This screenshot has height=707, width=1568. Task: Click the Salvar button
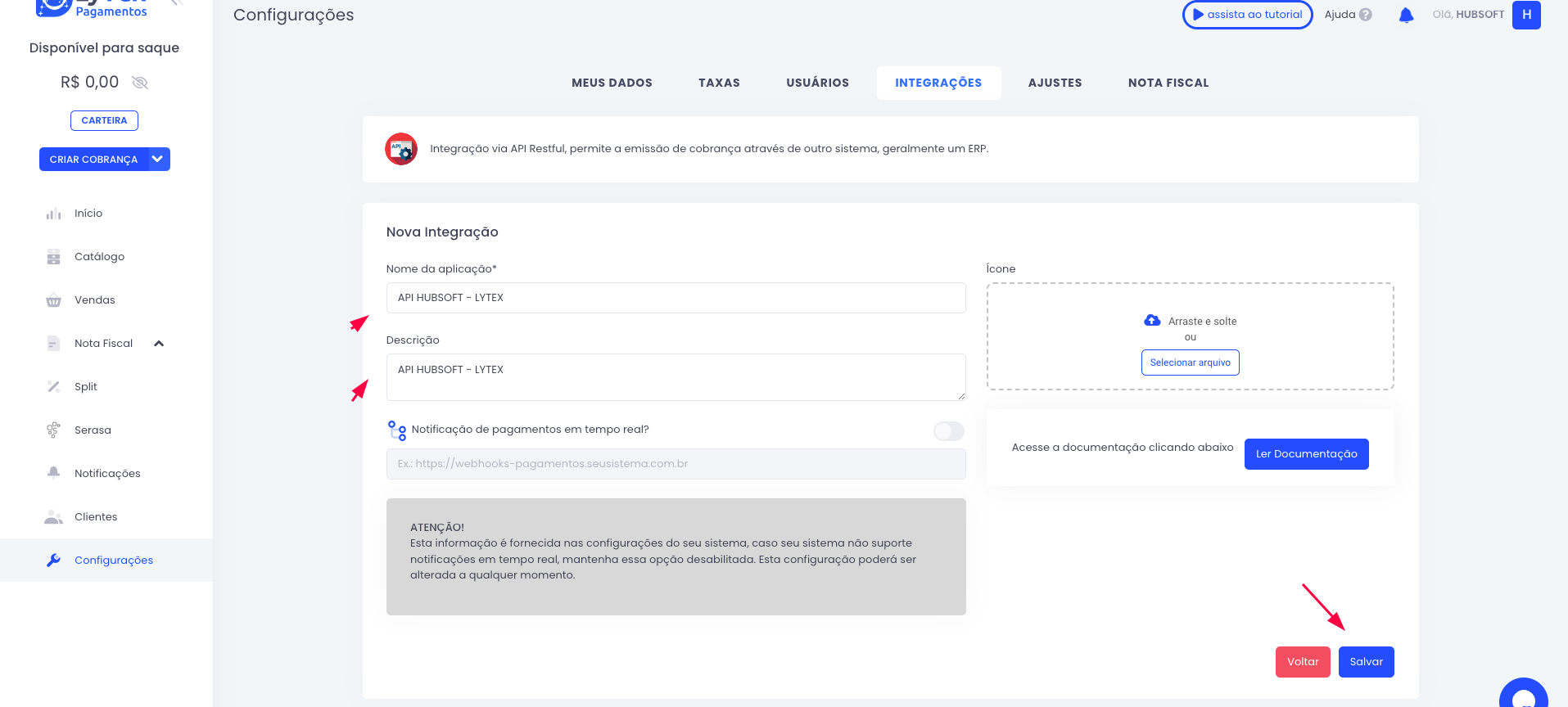(x=1367, y=662)
